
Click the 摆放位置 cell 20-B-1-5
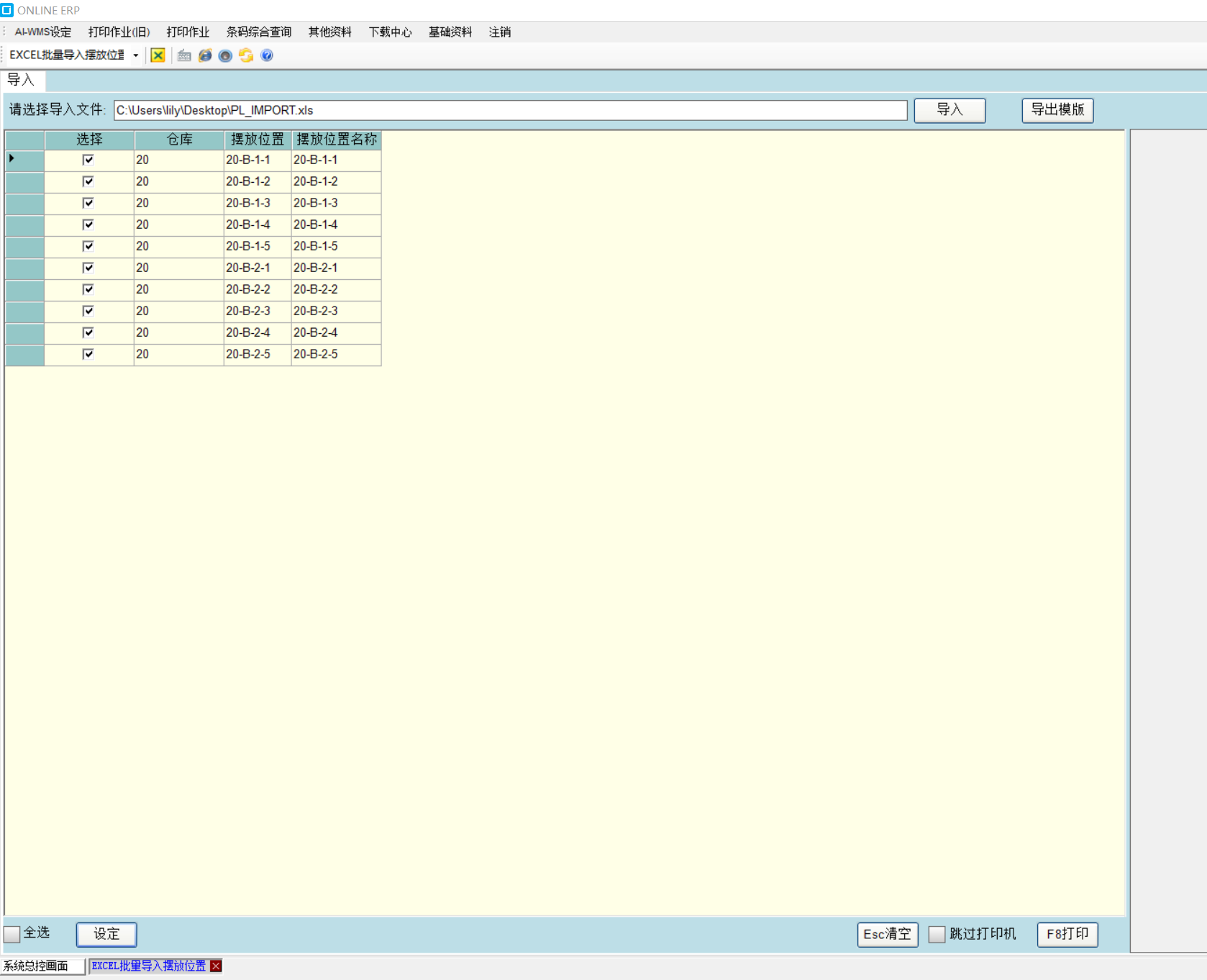(258, 246)
